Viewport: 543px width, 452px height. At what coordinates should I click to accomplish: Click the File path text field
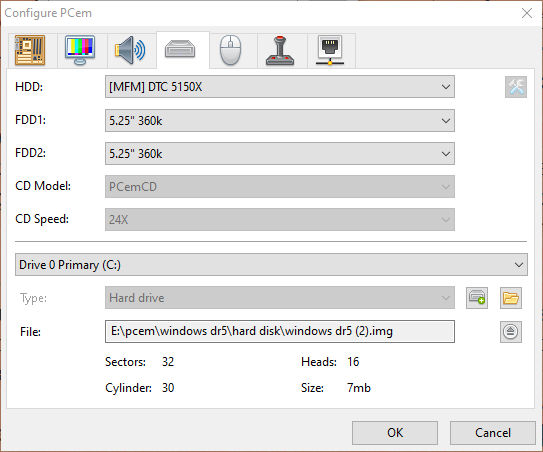(280, 331)
